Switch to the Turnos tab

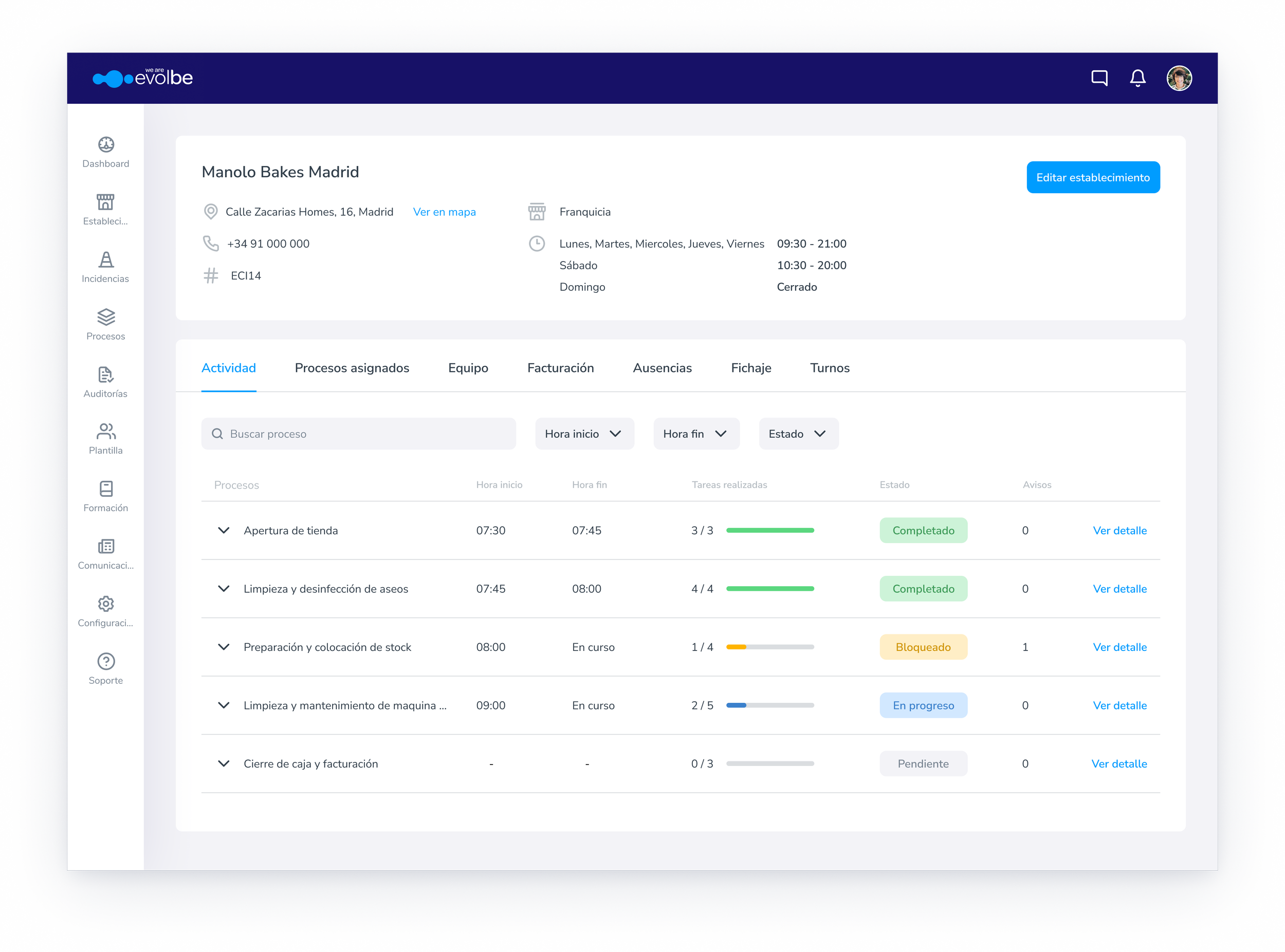pos(830,368)
